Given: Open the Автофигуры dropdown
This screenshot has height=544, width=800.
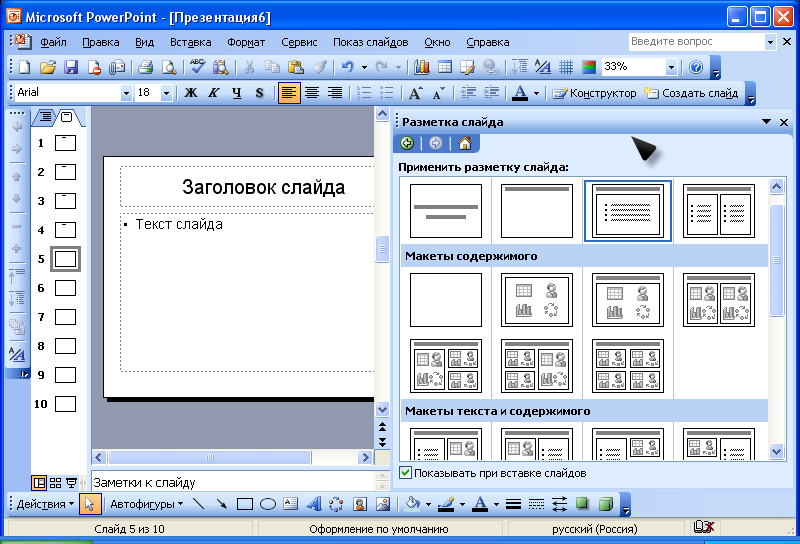Looking at the screenshot, I should click(x=146, y=504).
